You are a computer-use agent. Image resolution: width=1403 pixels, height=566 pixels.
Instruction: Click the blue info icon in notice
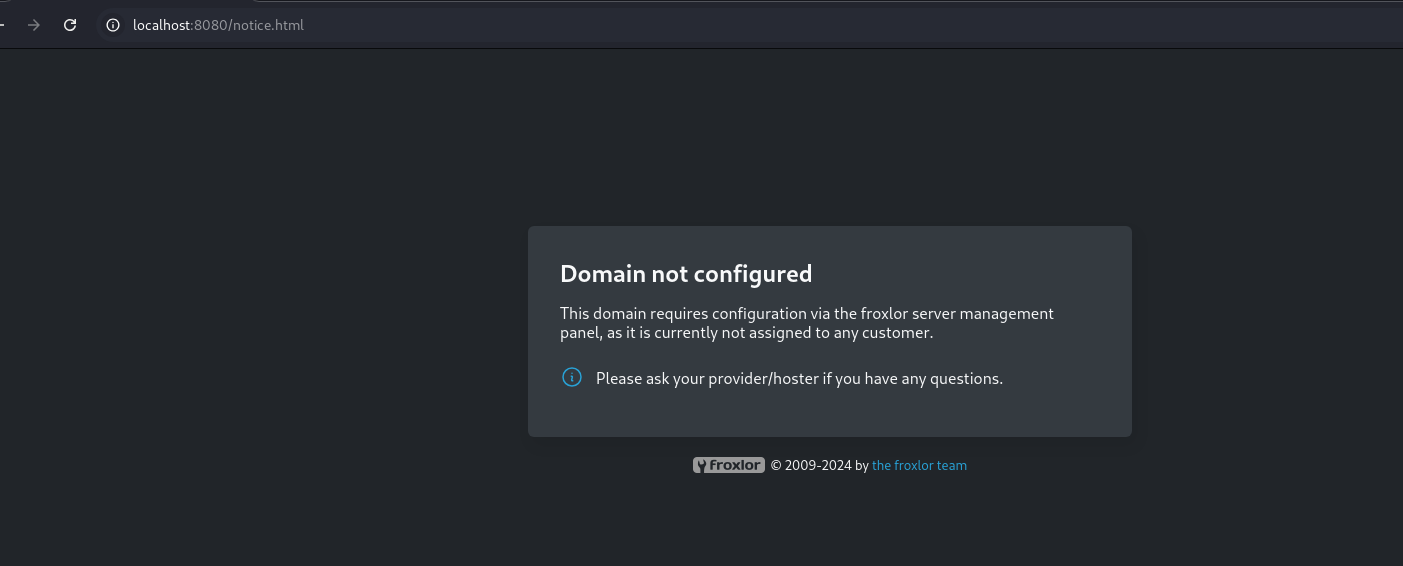(x=572, y=377)
